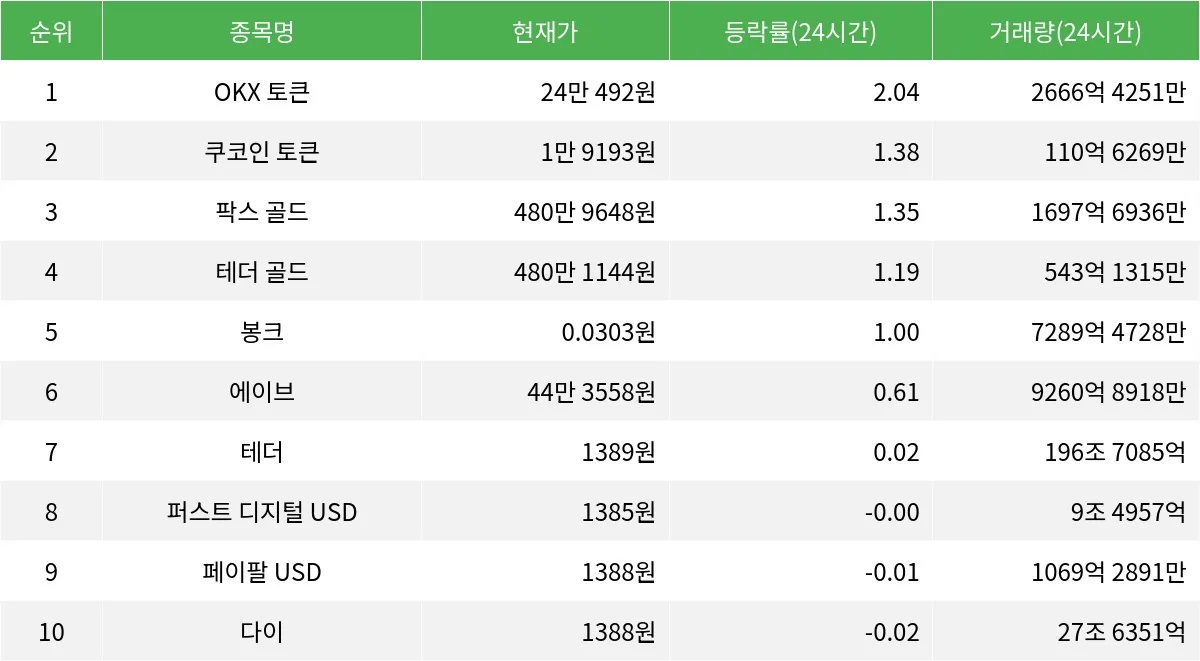The width and height of the screenshot is (1200, 661).
Task: Click the 페이팔 USD name
Action: pyautogui.click(x=262, y=572)
